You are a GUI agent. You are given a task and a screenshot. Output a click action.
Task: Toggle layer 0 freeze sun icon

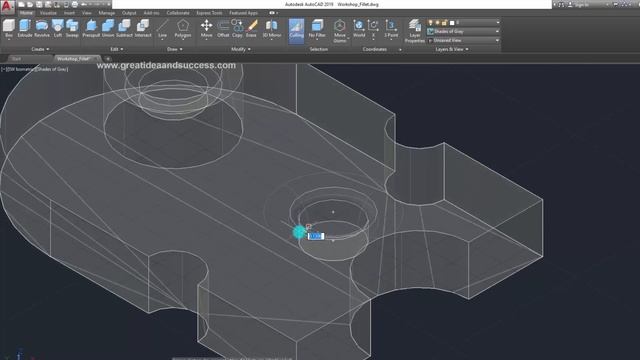click(437, 22)
